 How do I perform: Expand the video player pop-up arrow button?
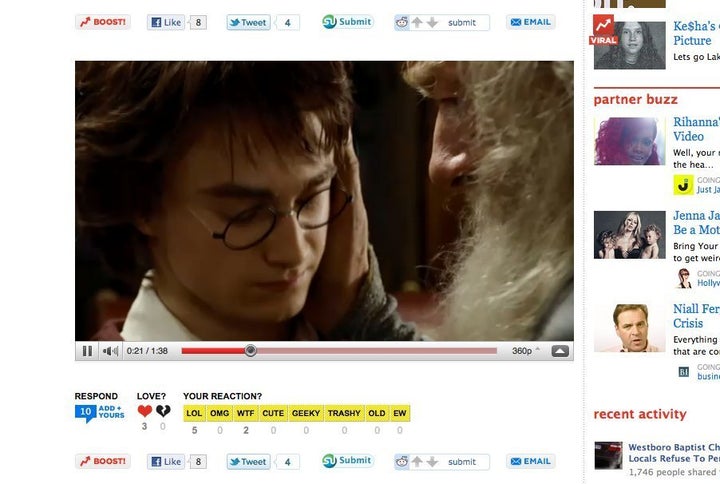pyautogui.click(x=560, y=351)
